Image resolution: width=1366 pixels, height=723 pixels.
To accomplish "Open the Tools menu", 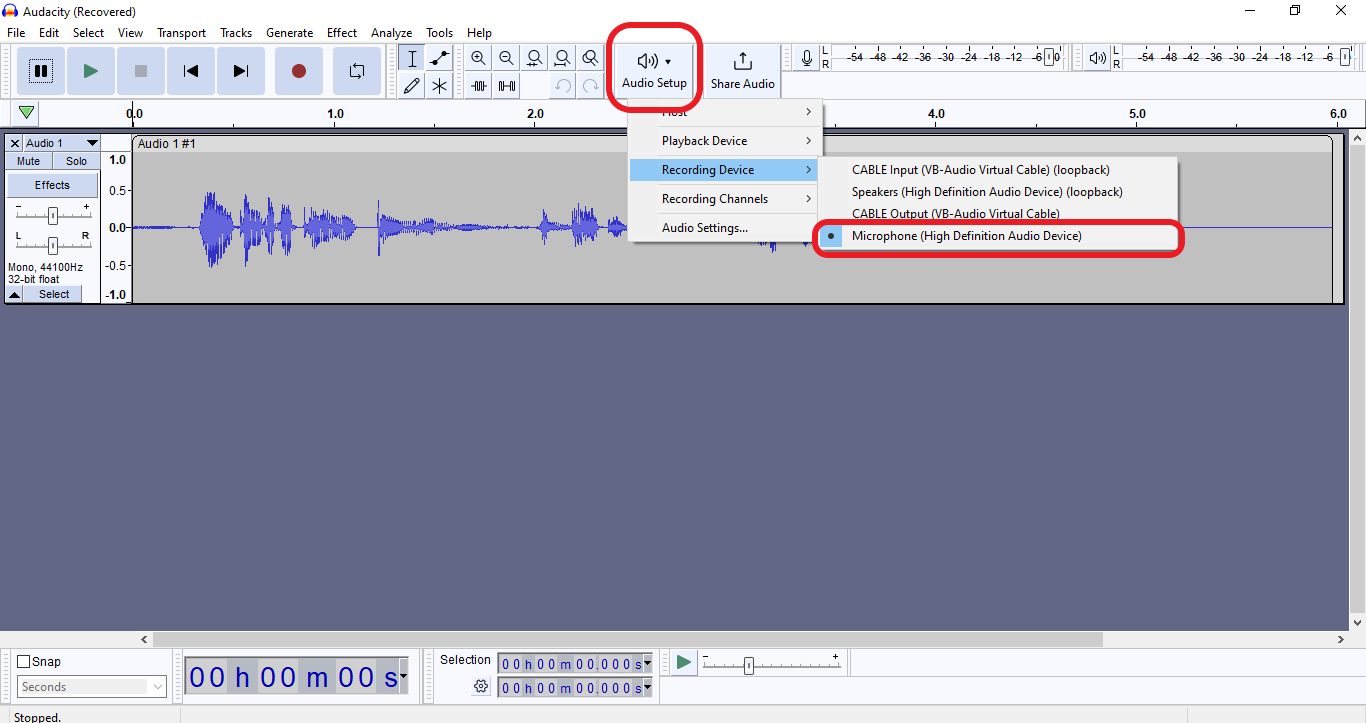I will point(439,33).
